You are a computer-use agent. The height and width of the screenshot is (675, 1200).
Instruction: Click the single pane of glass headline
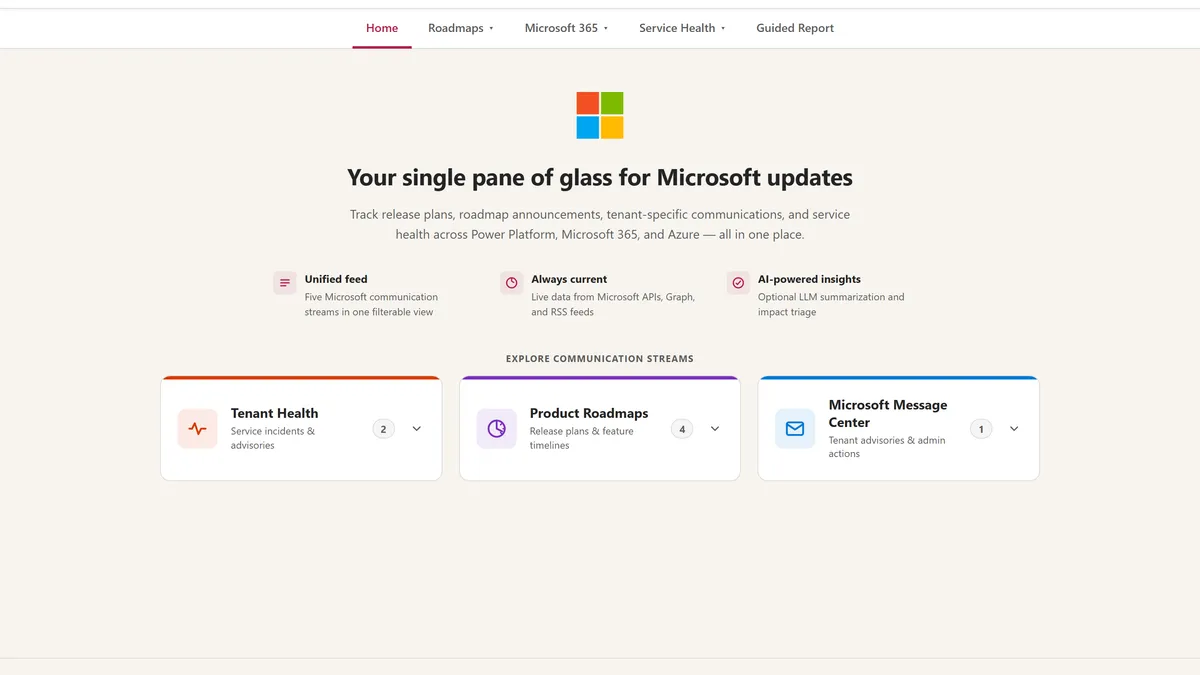pyautogui.click(x=600, y=178)
